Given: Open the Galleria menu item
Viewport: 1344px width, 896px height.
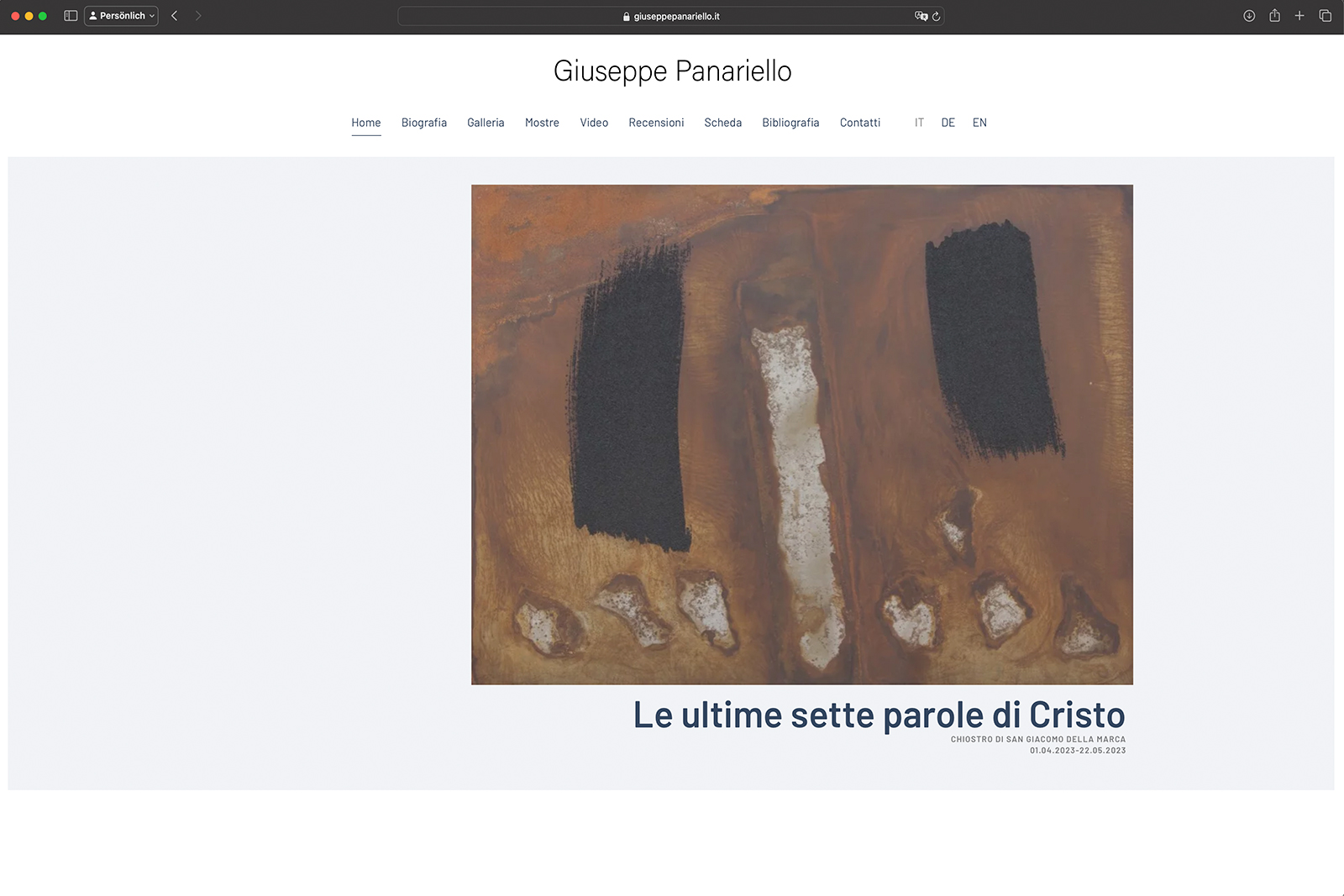Looking at the screenshot, I should pyautogui.click(x=486, y=123).
